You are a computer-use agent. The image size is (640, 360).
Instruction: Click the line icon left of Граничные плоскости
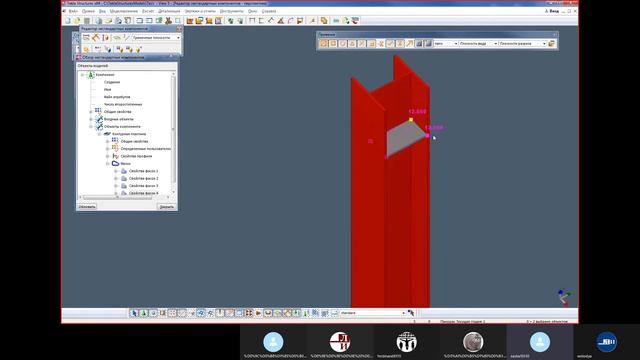[x=127, y=38]
